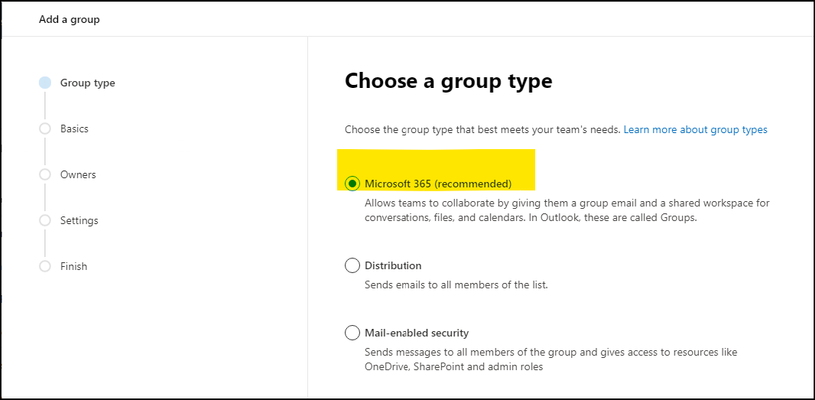This screenshot has height=400, width=815.
Task: Select the Microsoft 365 radio button
Action: click(x=352, y=183)
